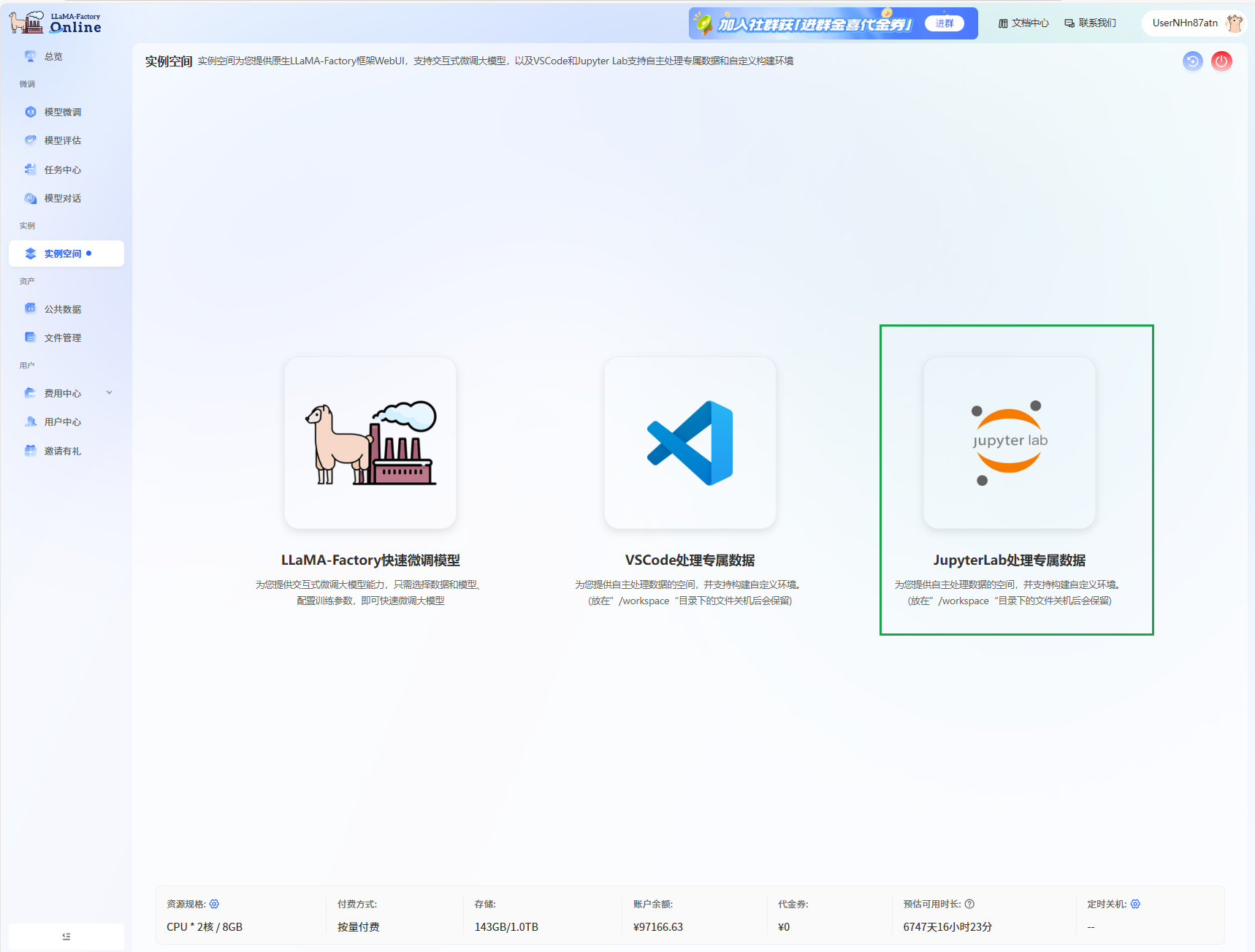The height and width of the screenshot is (952, 1255).
Task: Click the estimated duration help icon
Action: point(969,904)
